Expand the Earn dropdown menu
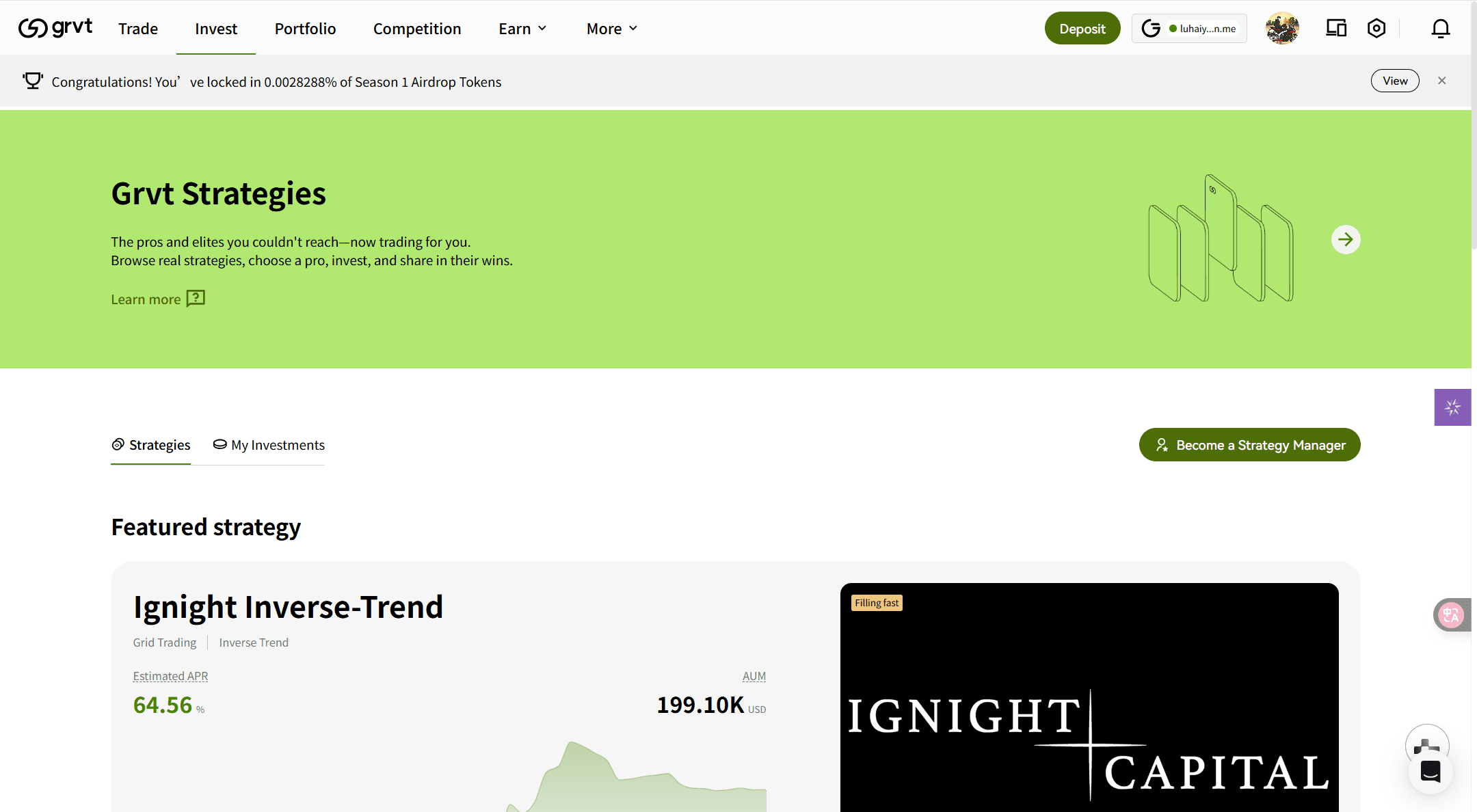Image resolution: width=1477 pixels, height=812 pixels. 522,29
